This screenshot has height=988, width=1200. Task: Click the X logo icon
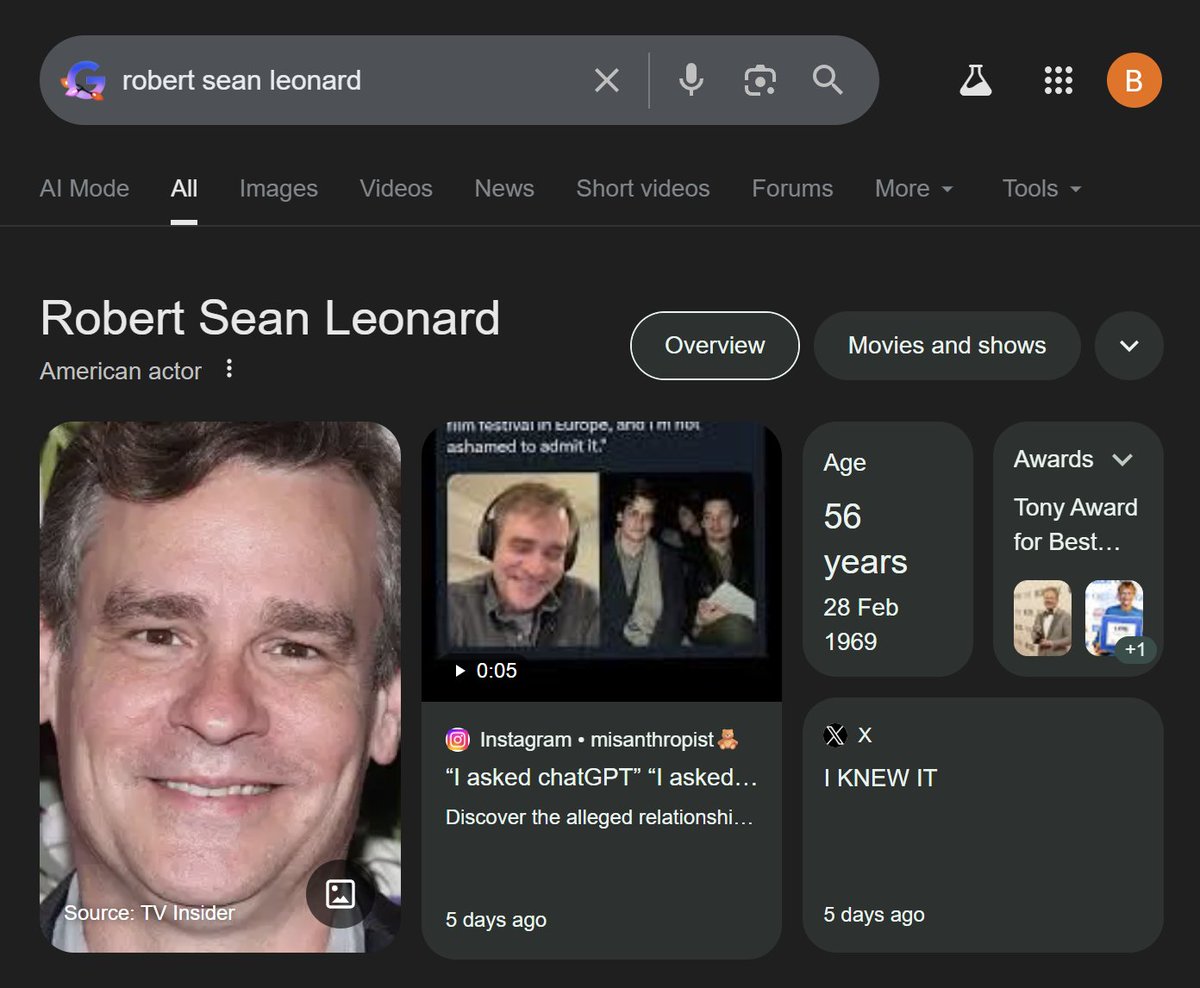coord(835,735)
